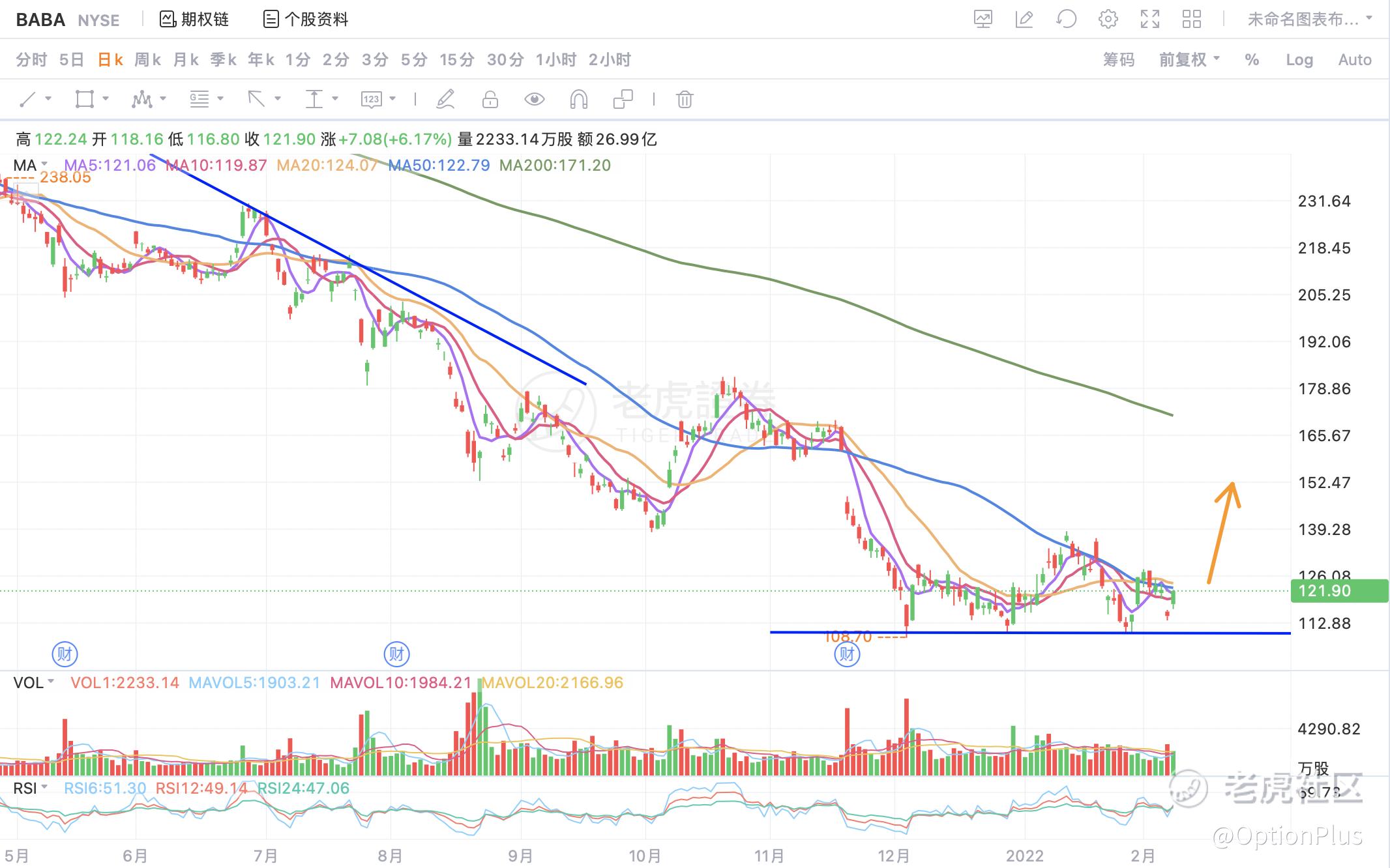The width and height of the screenshot is (1390, 868).
Task: Toggle fullscreen expand icon
Action: tap(1150, 20)
